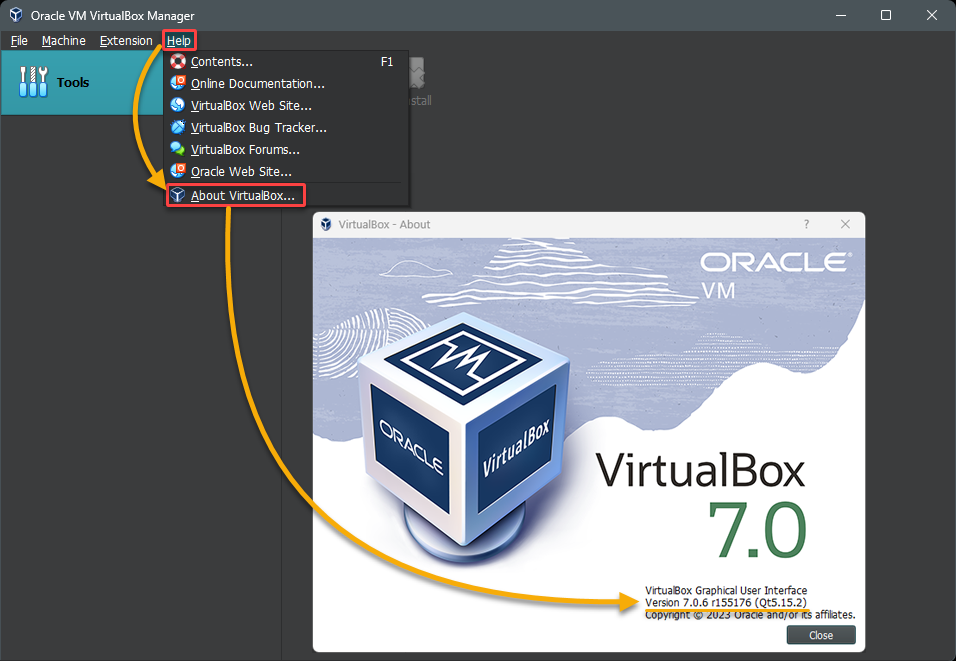Choose VirtualBox Web Site... entry
Image resolution: width=956 pixels, height=661 pixels.
pos(286,105)
